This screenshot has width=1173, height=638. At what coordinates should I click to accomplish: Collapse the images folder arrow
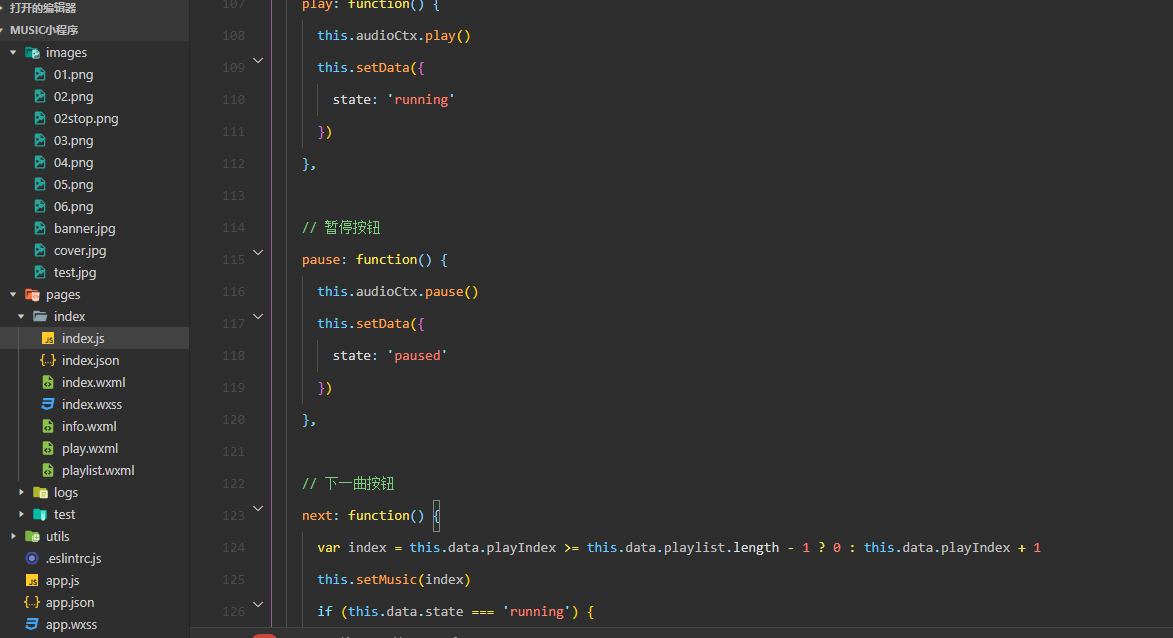pyautogui.click(x=13, y=52)
